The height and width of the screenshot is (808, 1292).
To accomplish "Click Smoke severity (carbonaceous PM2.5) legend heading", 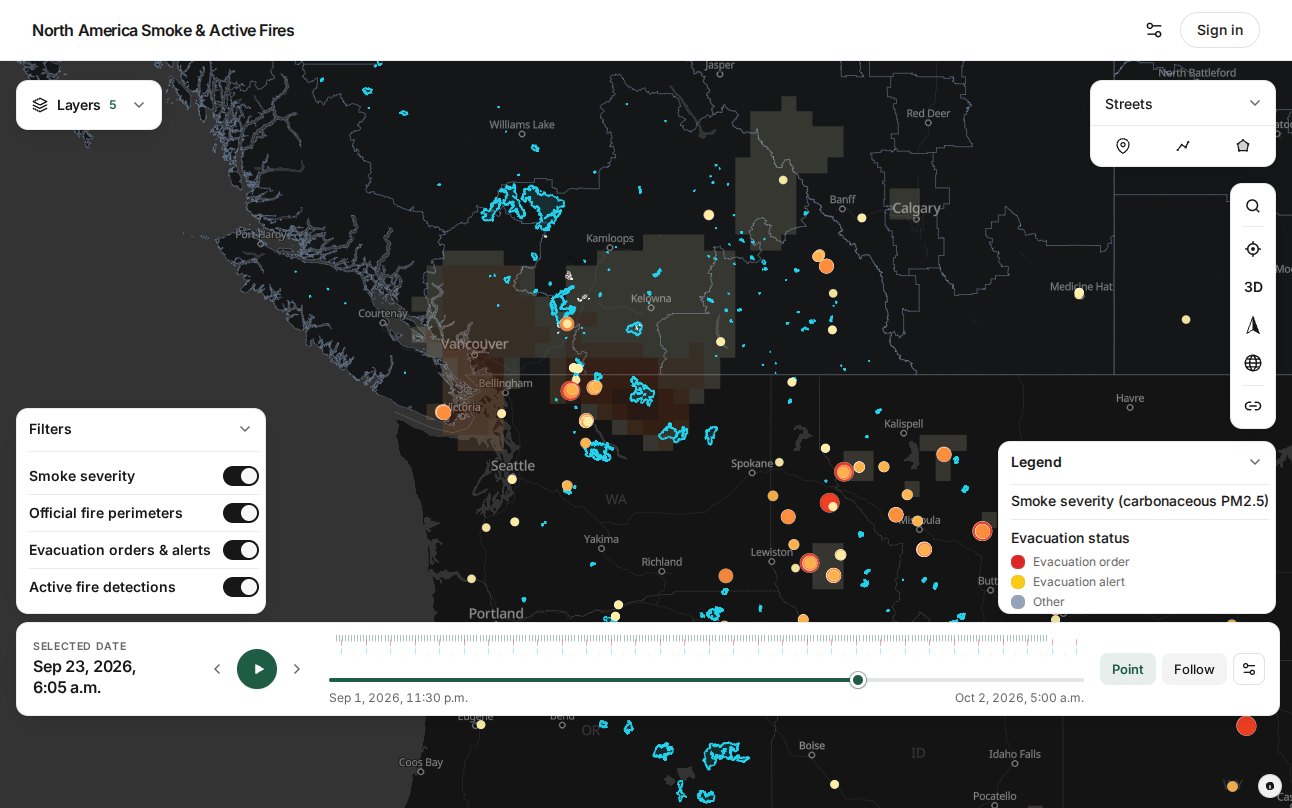I will pyautogui.click(x=1140, y=501).
